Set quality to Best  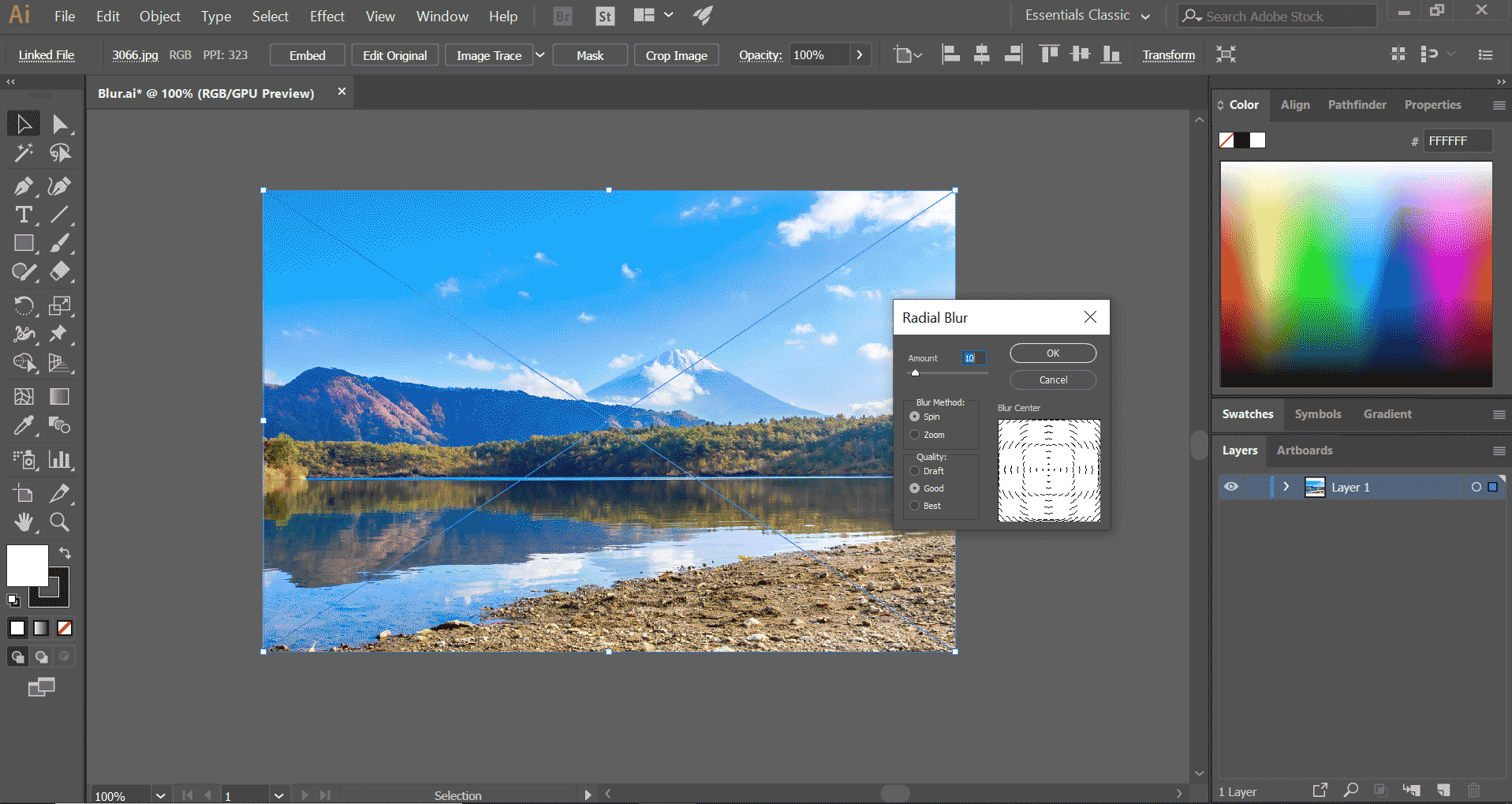pyautogui.click(x=915, y=506)
